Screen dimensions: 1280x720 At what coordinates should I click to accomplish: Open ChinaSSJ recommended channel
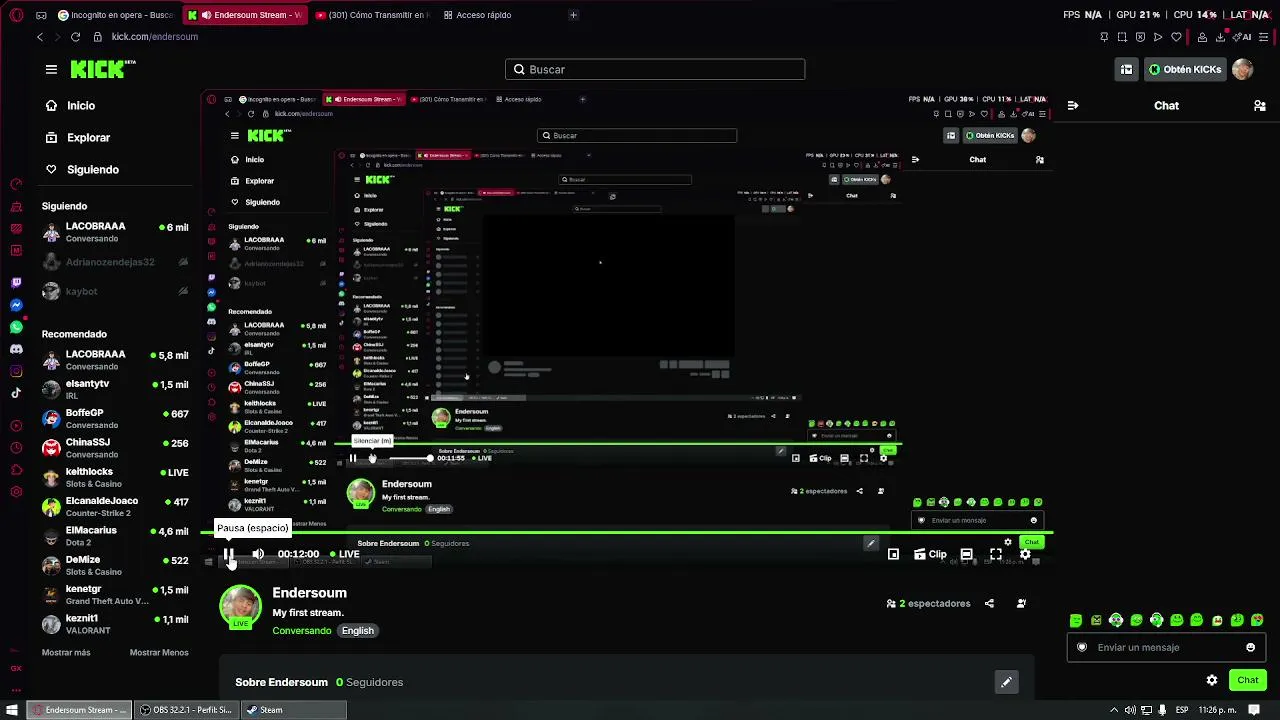[x=115, y=448]
